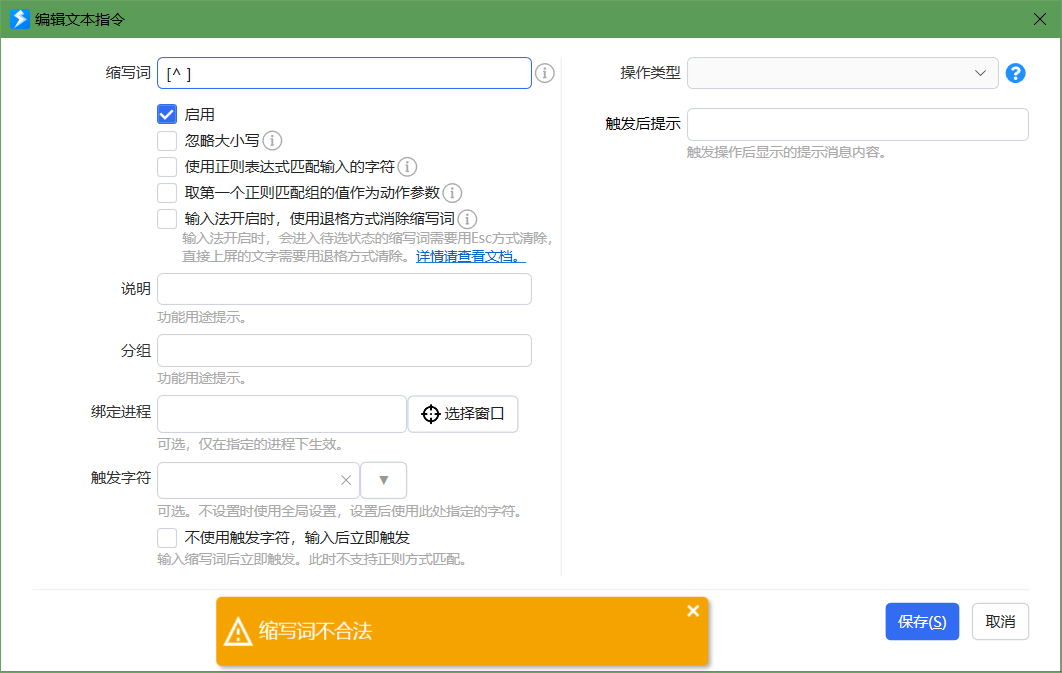
Task: Close the 编辑文本指令 dialog window
Action: pos(1040,19)
